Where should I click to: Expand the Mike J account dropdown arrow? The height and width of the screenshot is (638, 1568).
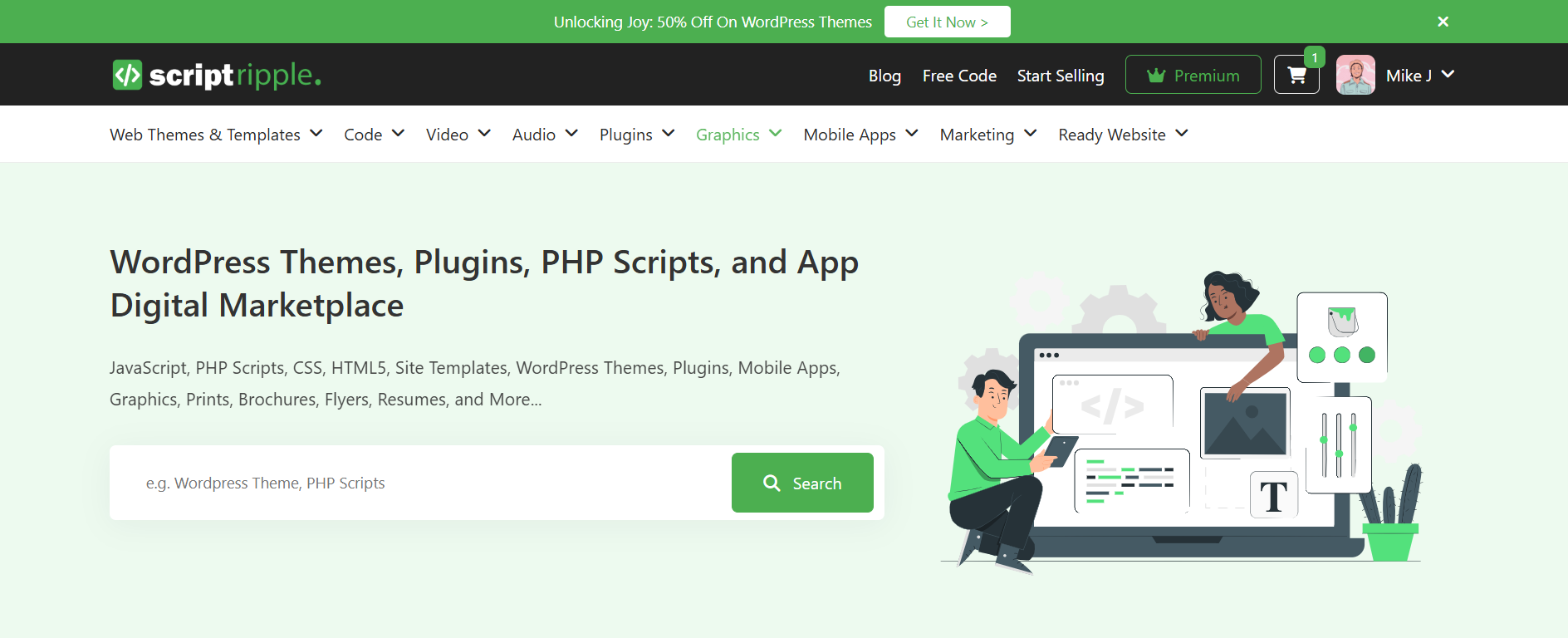click(1448, 74)
